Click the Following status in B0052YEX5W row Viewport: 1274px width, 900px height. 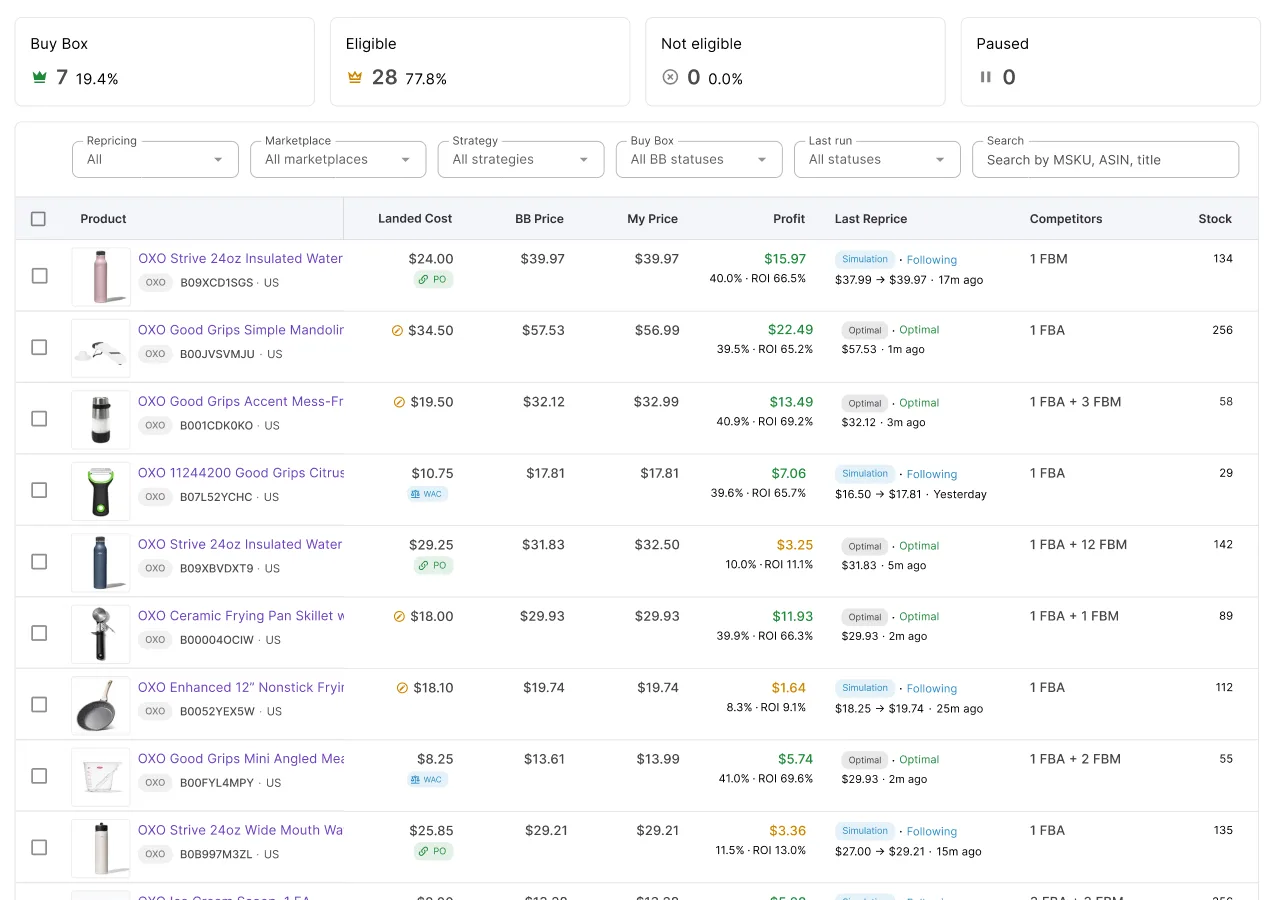(x=932, y=689)
